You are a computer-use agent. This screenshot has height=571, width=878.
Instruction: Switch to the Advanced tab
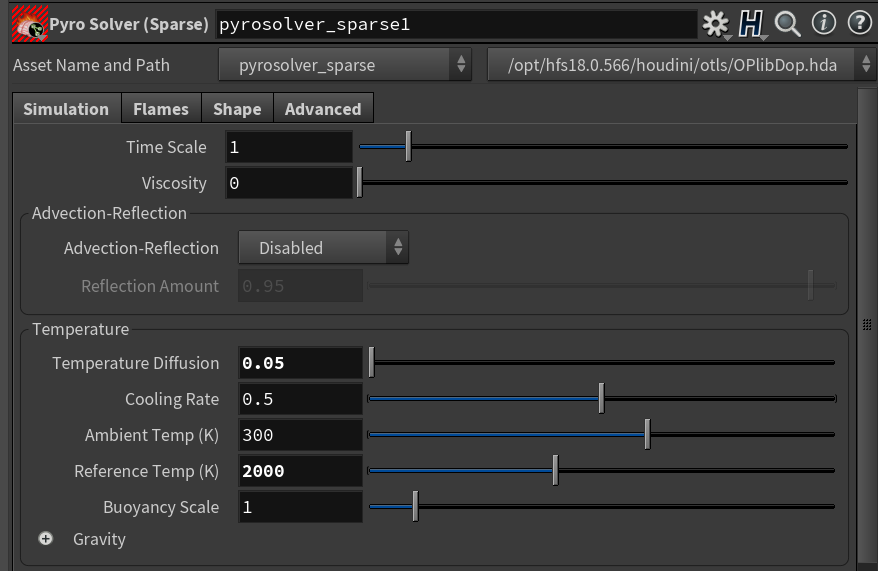pos(323,109)
